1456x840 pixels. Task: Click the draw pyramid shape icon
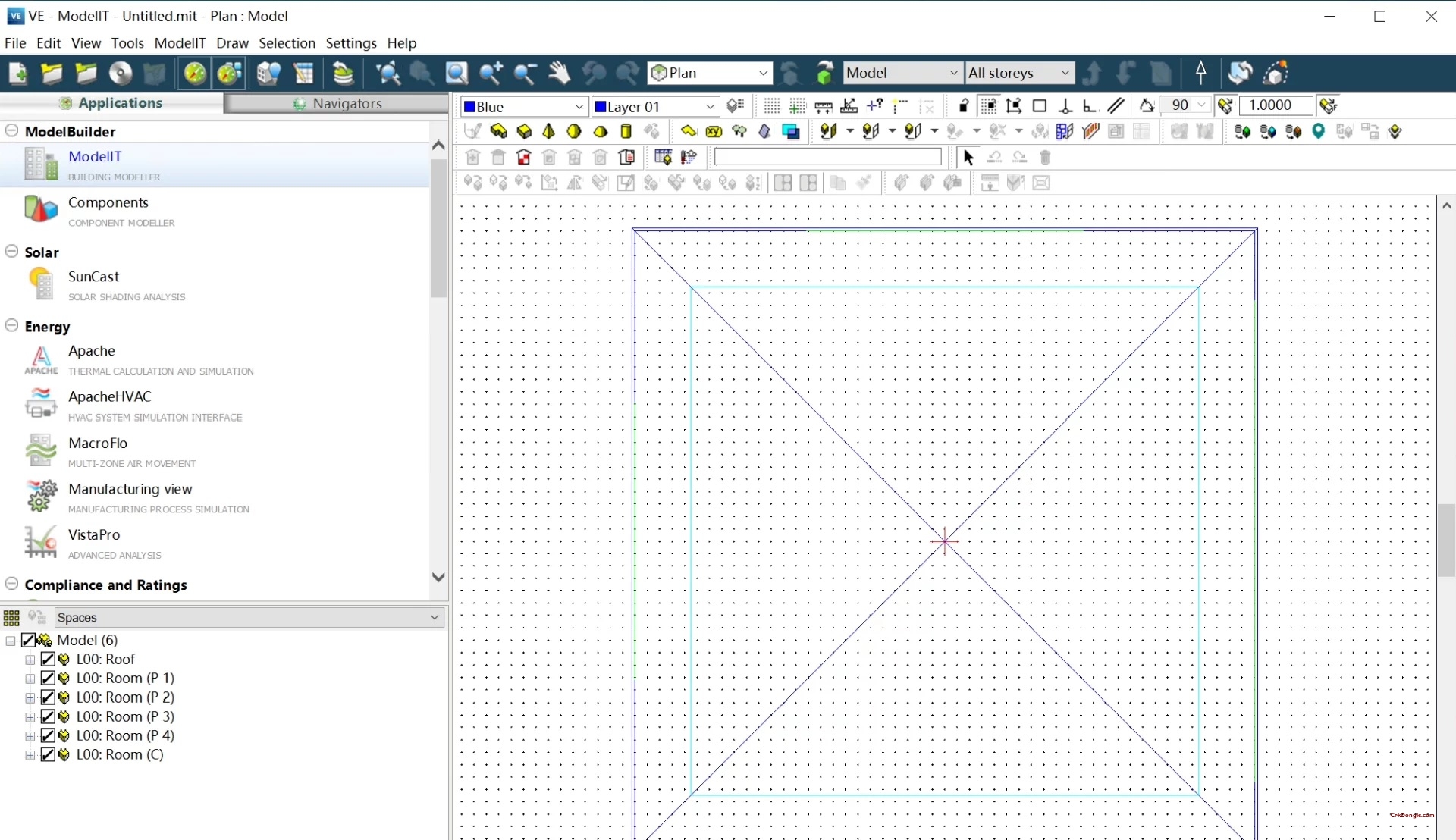pos(549,132)
